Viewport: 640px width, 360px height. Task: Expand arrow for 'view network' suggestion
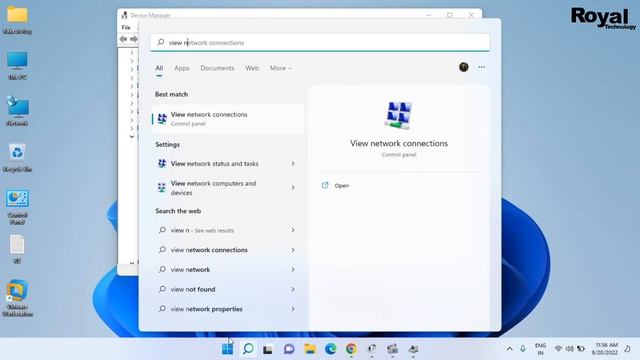click(x=293, y=269)
